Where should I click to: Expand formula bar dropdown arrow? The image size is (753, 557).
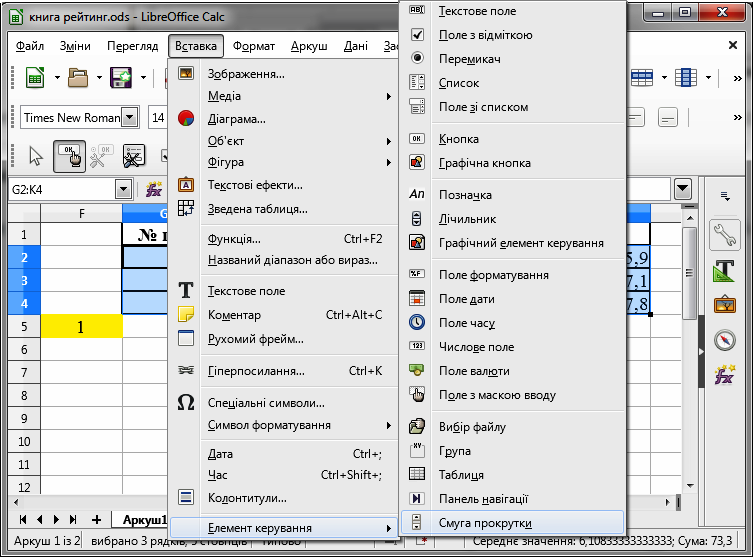[682, 189]
